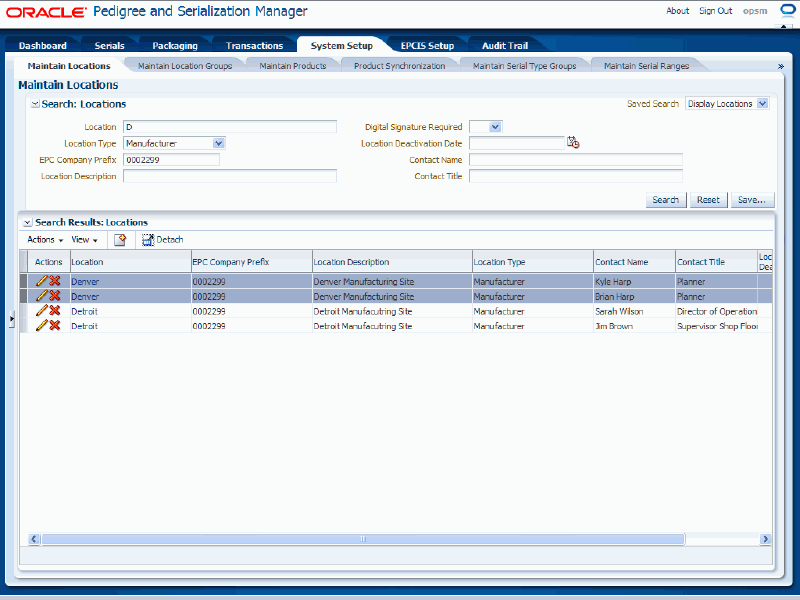Open the View menu in results toolbar
The height and width of the screenshot is (600, 800).
click(84, 240)
